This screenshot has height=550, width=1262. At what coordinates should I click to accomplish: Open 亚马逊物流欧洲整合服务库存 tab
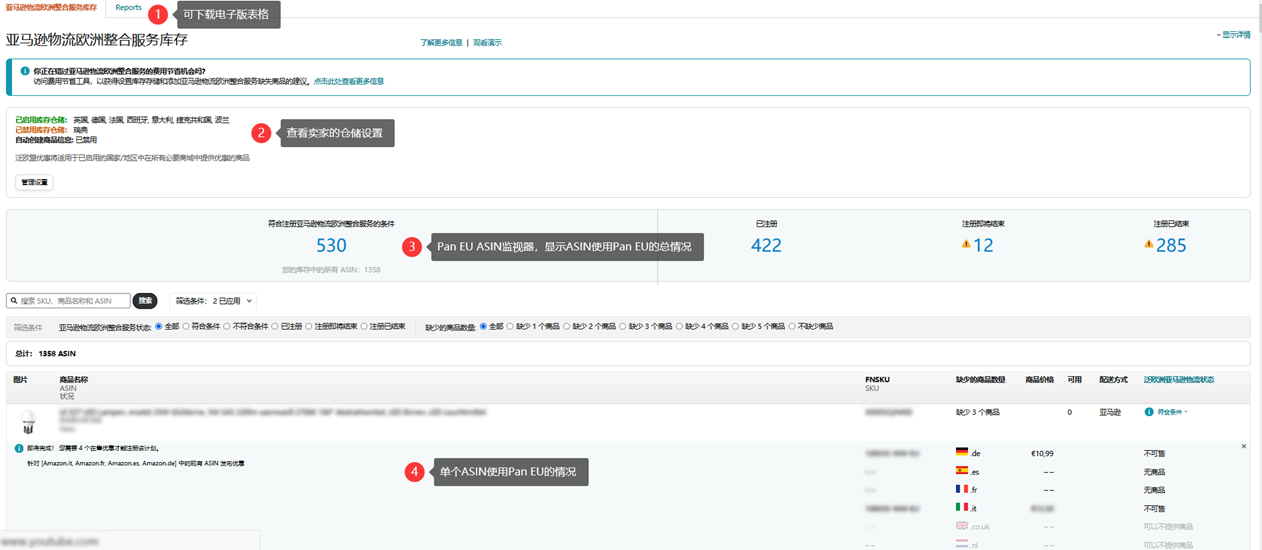tap(51, 8)
